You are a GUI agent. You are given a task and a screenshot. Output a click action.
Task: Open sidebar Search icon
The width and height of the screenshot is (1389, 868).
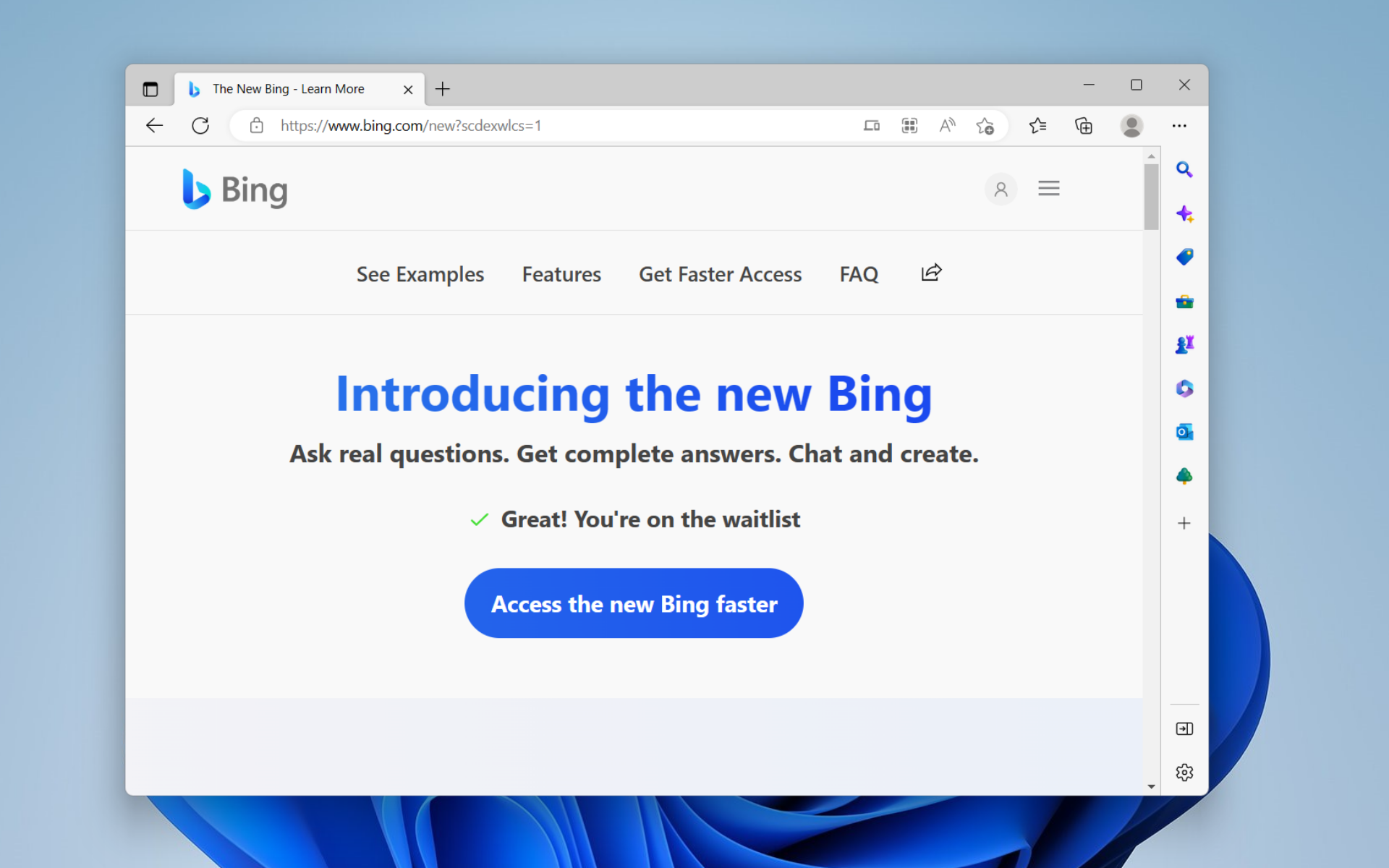pyautogui.click(x=1184, y=170)
